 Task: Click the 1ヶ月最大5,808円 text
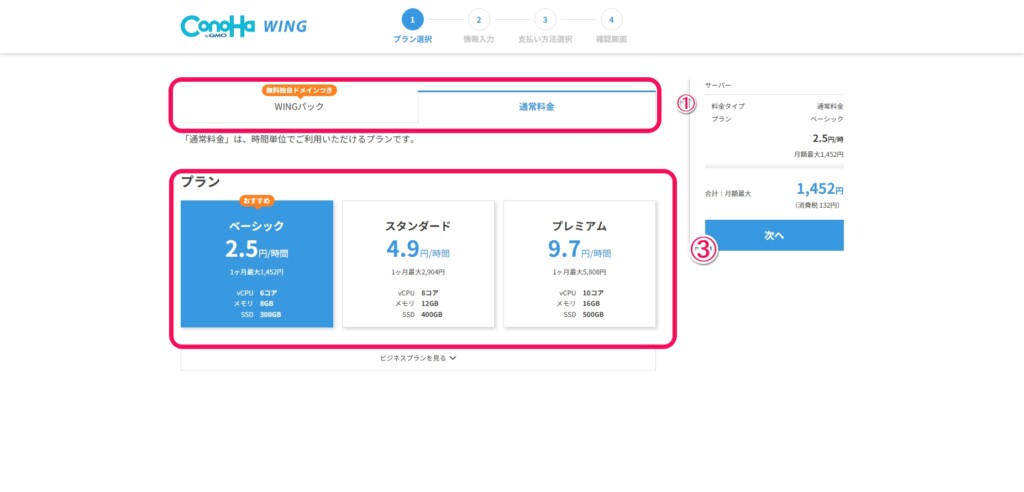tap(579, 272)
